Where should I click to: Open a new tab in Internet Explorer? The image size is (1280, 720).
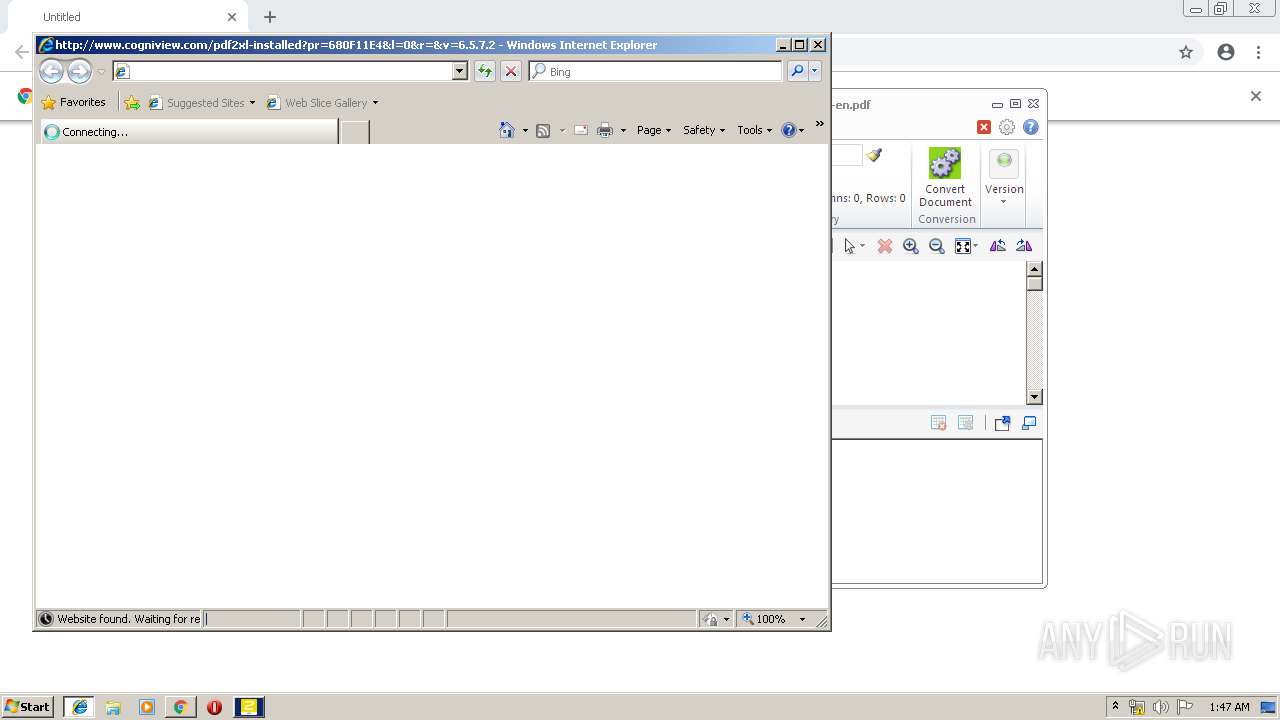tap(354, 131)
